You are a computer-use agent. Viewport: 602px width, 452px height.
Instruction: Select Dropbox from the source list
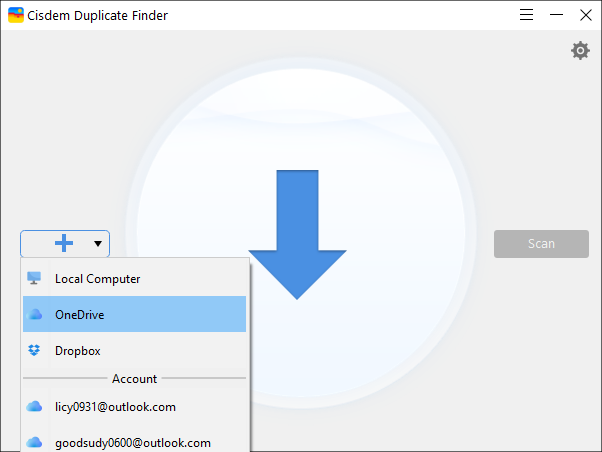click(134, 350)
